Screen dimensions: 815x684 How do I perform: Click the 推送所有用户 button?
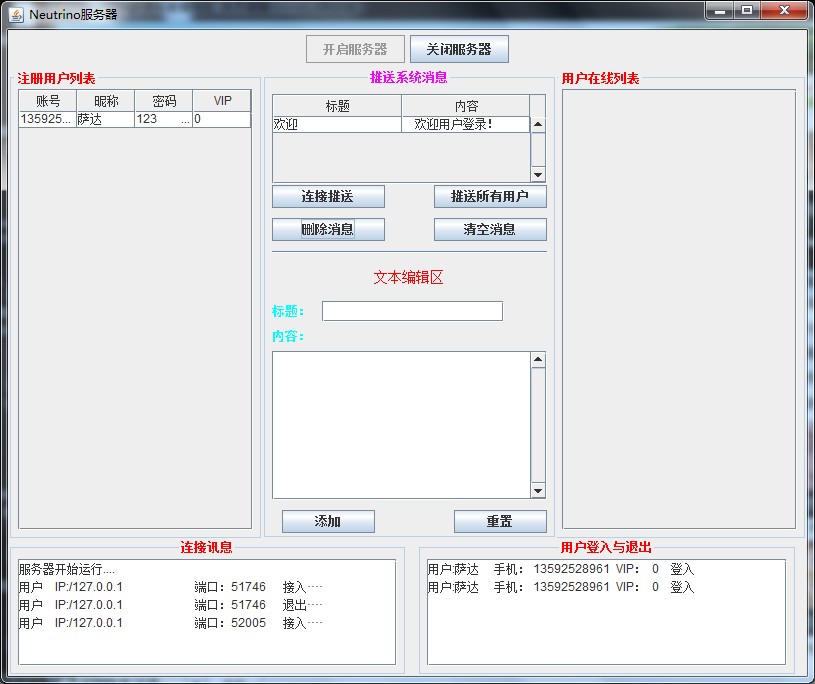tap(490, 196)
